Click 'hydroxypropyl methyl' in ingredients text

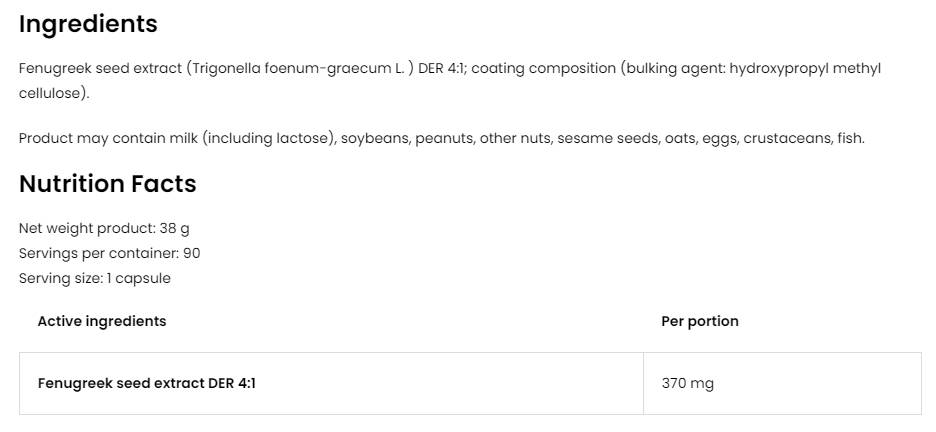point(804,69)
